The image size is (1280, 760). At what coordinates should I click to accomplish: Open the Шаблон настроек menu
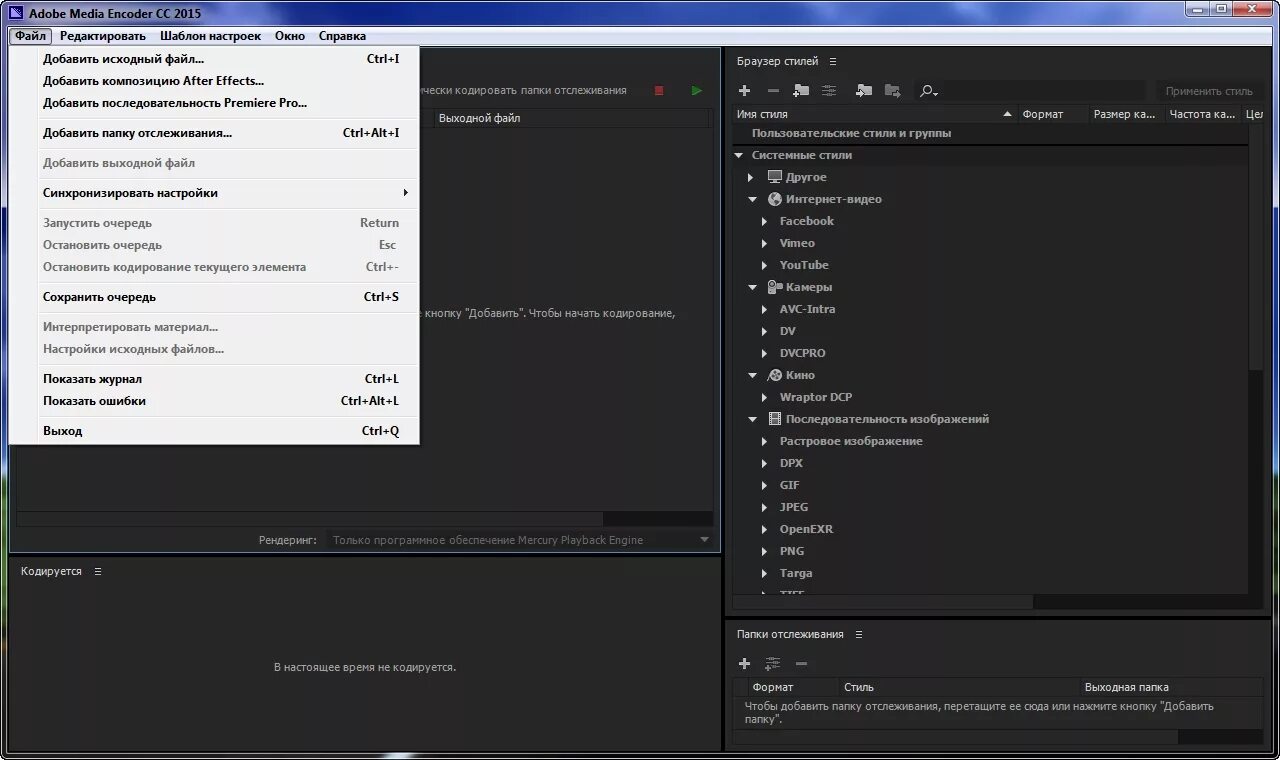pos(210,36)
